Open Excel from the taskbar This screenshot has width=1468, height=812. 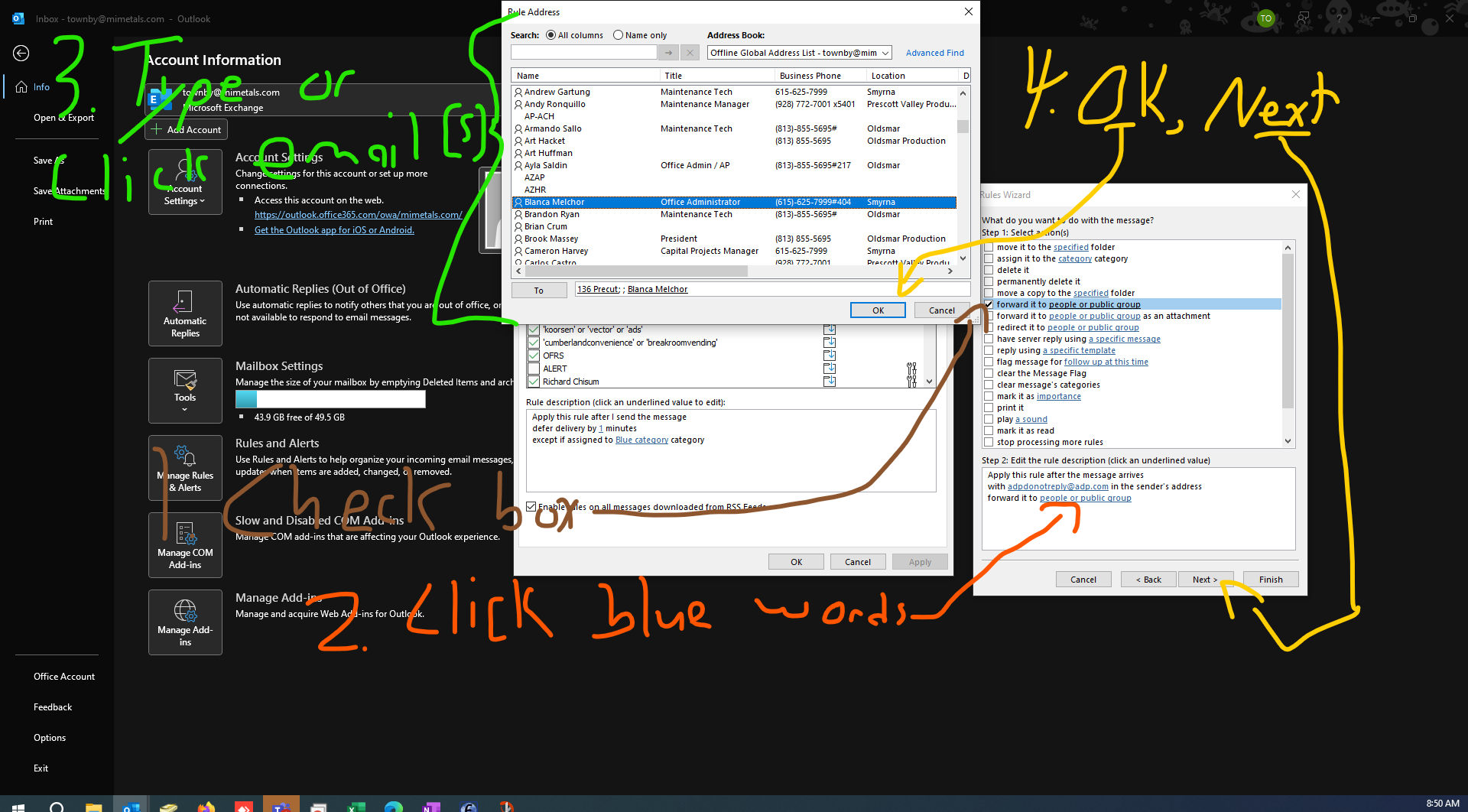pos(356,807)
